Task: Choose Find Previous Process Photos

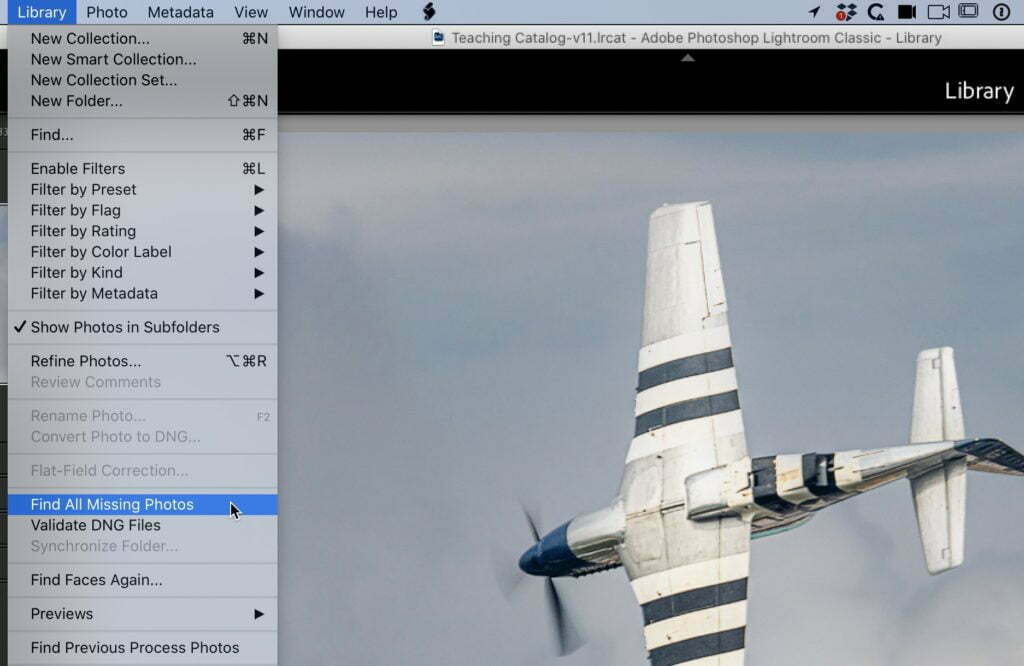Action: click(143, 648)
